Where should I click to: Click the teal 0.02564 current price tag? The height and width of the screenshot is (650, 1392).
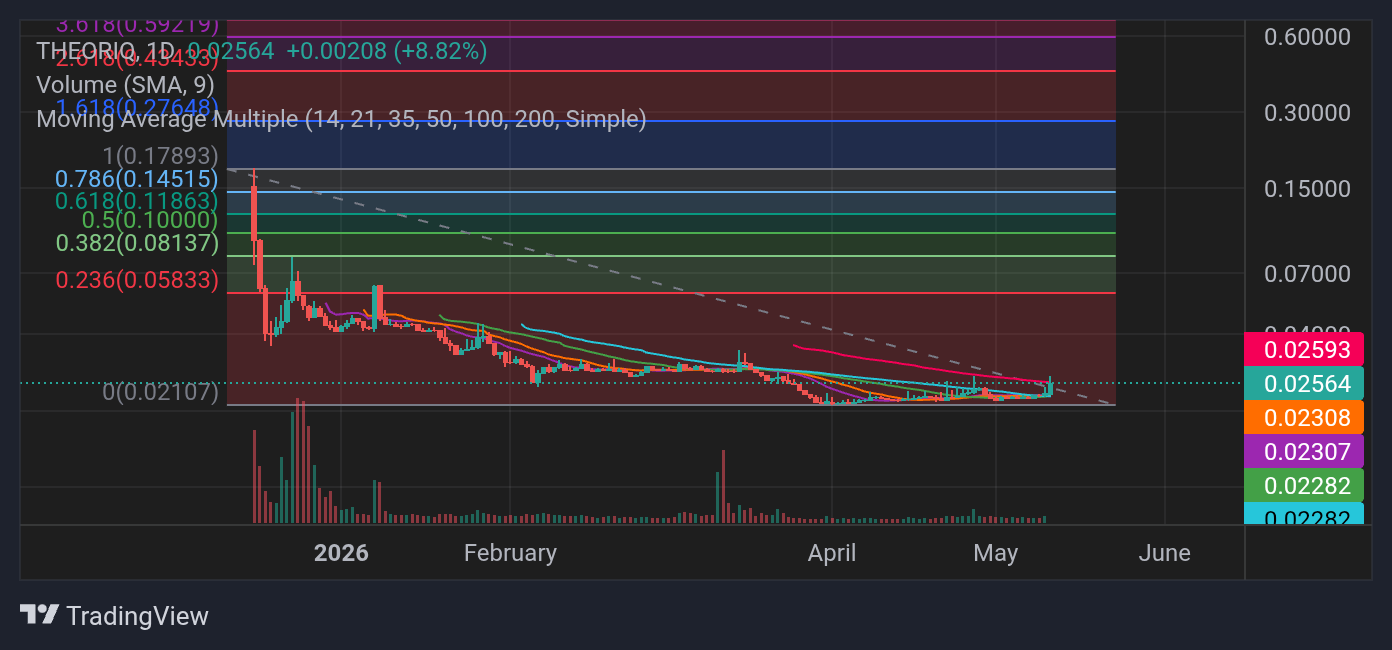coord(1304,384)
